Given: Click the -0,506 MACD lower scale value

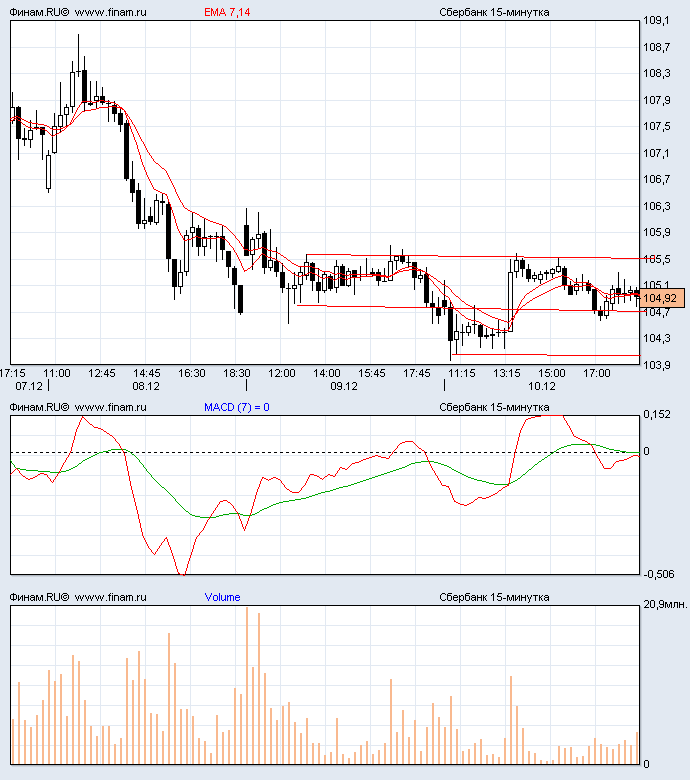Looking at the screenshot, I should tap(659, 574).
